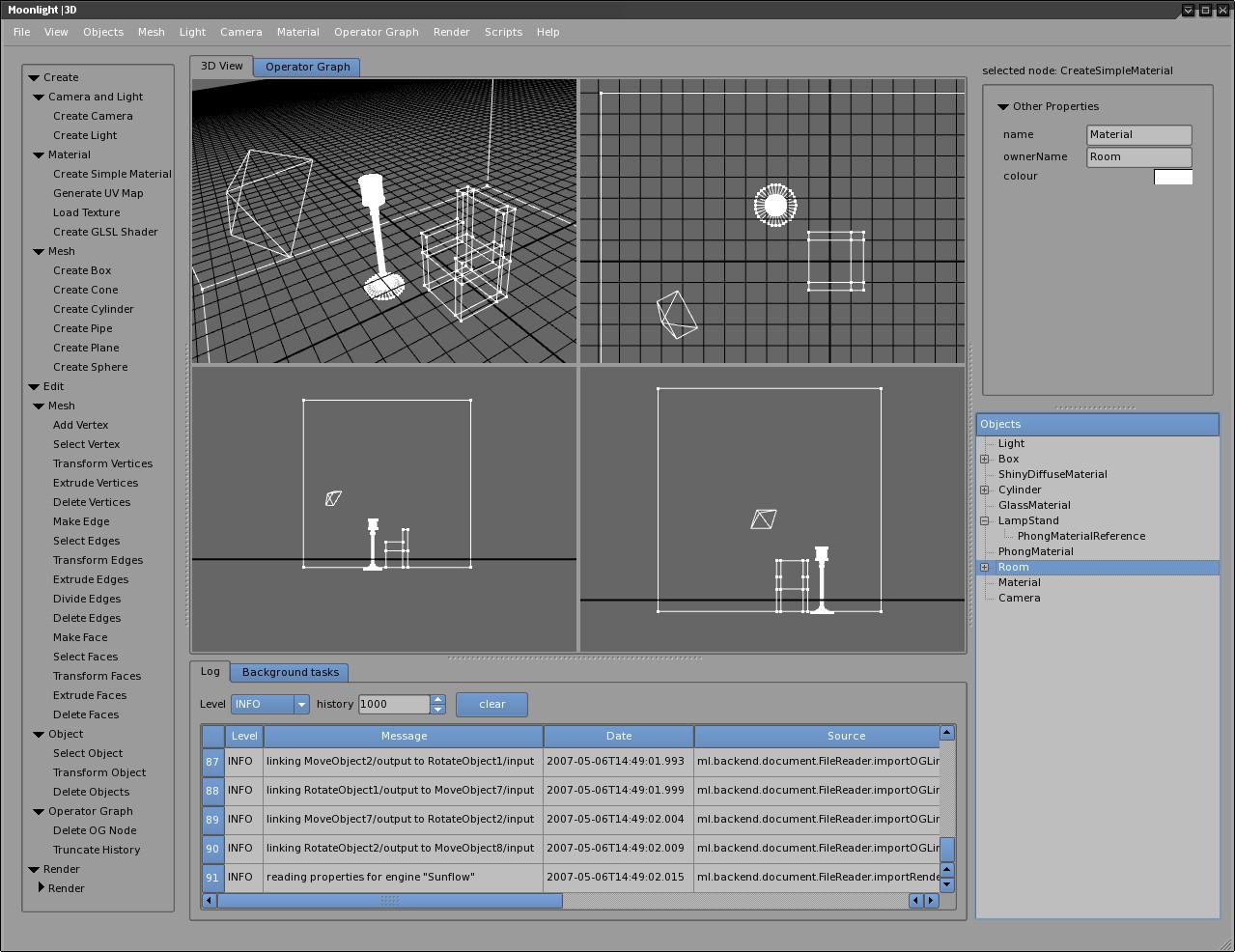
Task: Collapse the Other Properties triangle
Action: click(1003, 107)
